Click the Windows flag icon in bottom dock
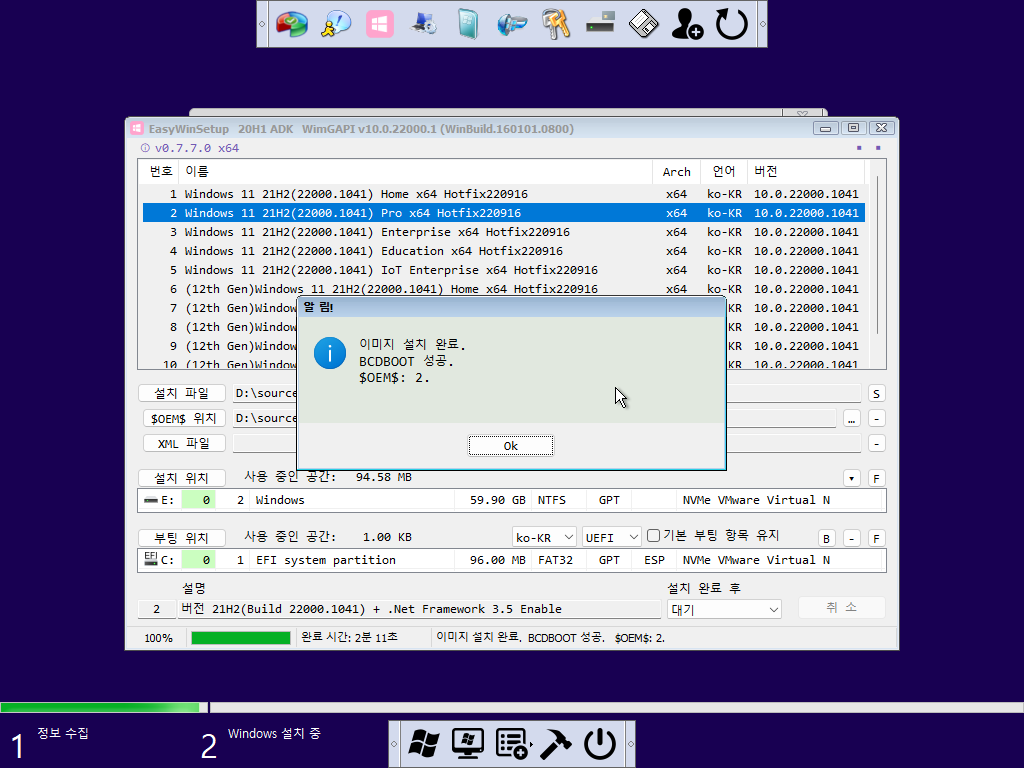This screenshot has height=768, width=1024. (x=424, y=744)
